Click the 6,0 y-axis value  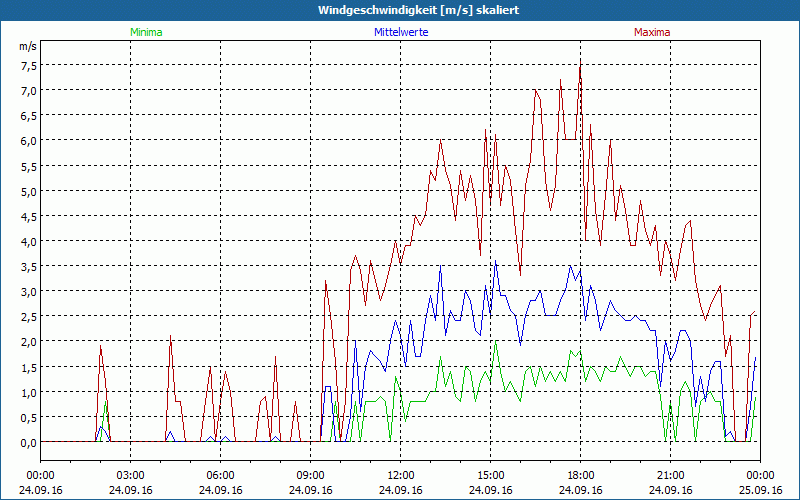coord(29,141)
